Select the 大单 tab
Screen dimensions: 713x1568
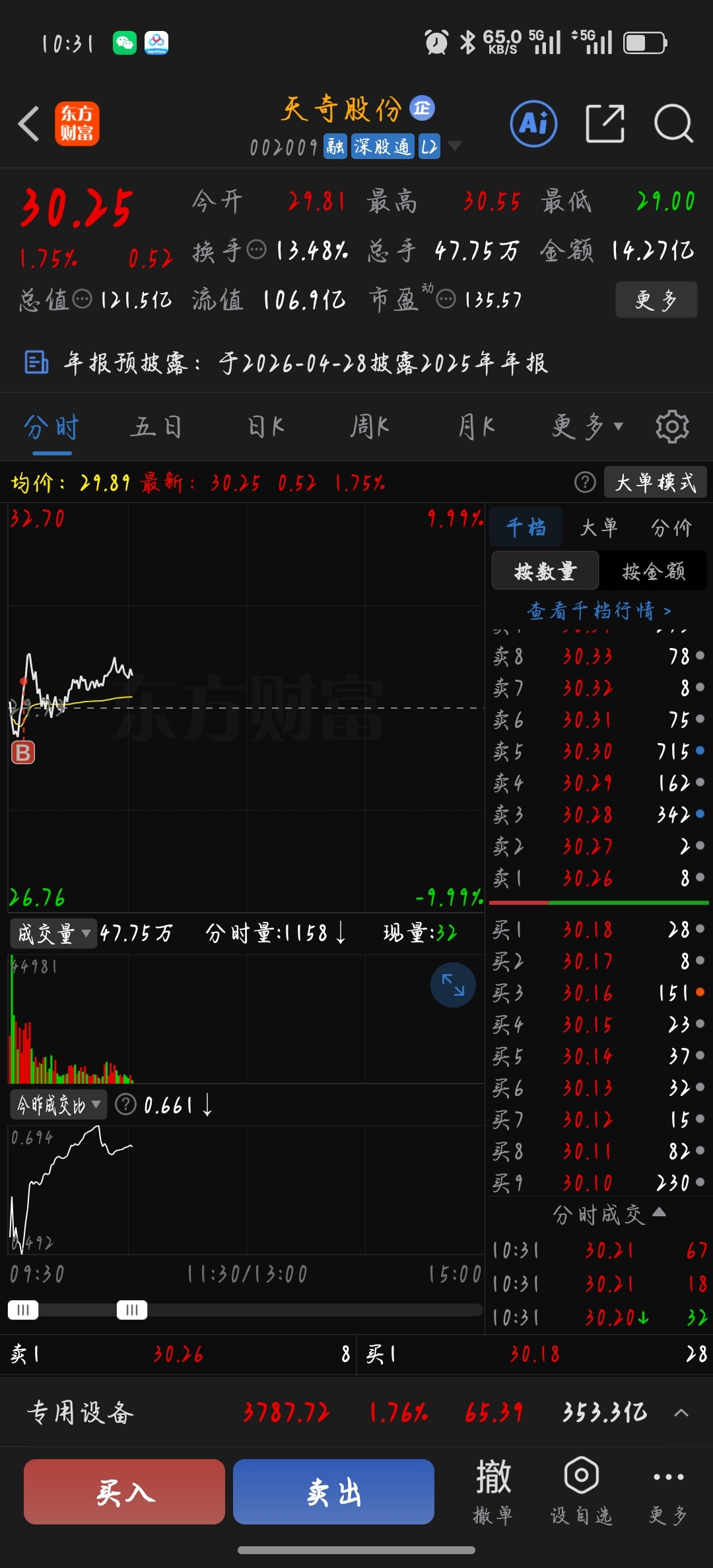click(599, 527)
